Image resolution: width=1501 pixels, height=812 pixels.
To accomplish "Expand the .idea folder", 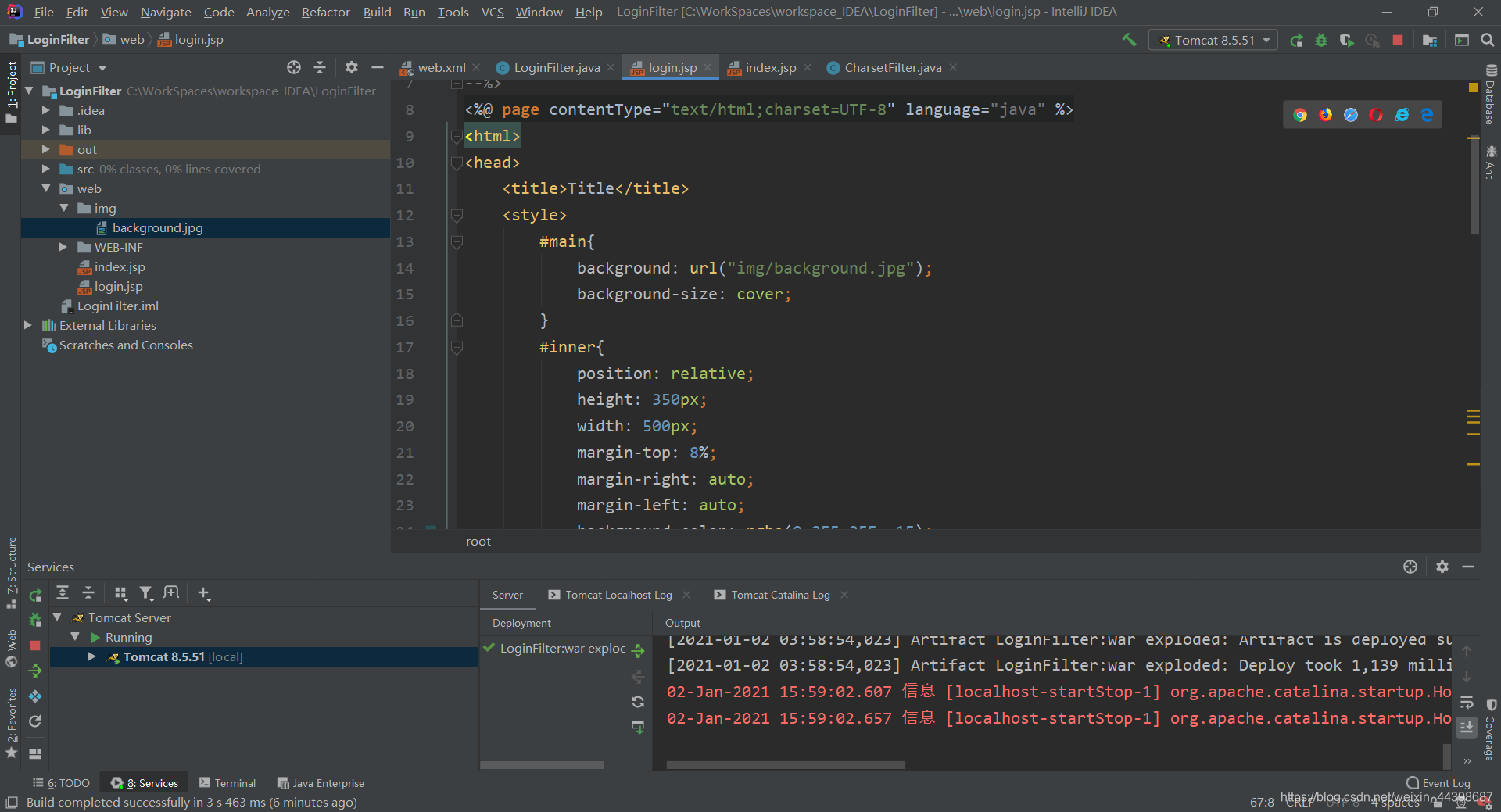I will [46, 110].
